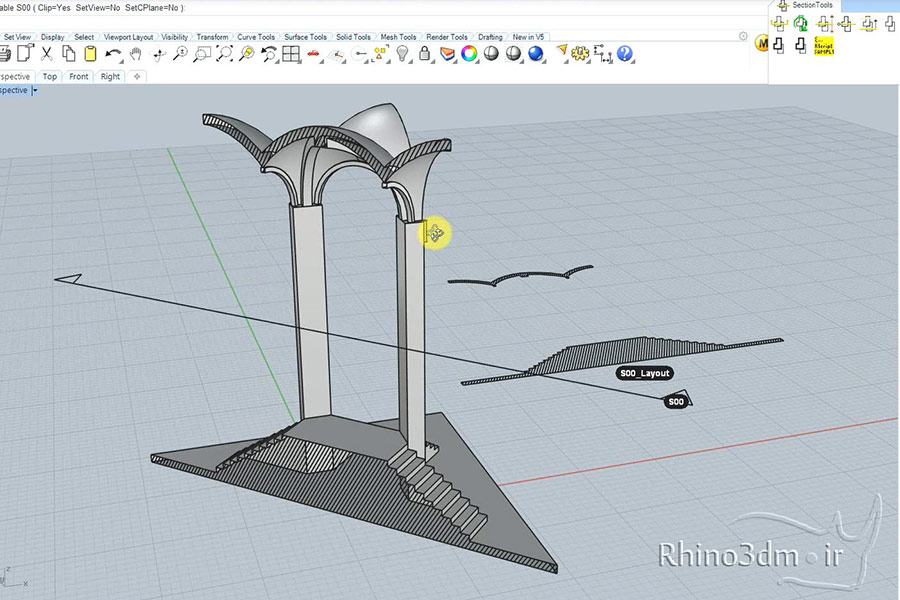Click the add viewport tab button

point(137,76)
